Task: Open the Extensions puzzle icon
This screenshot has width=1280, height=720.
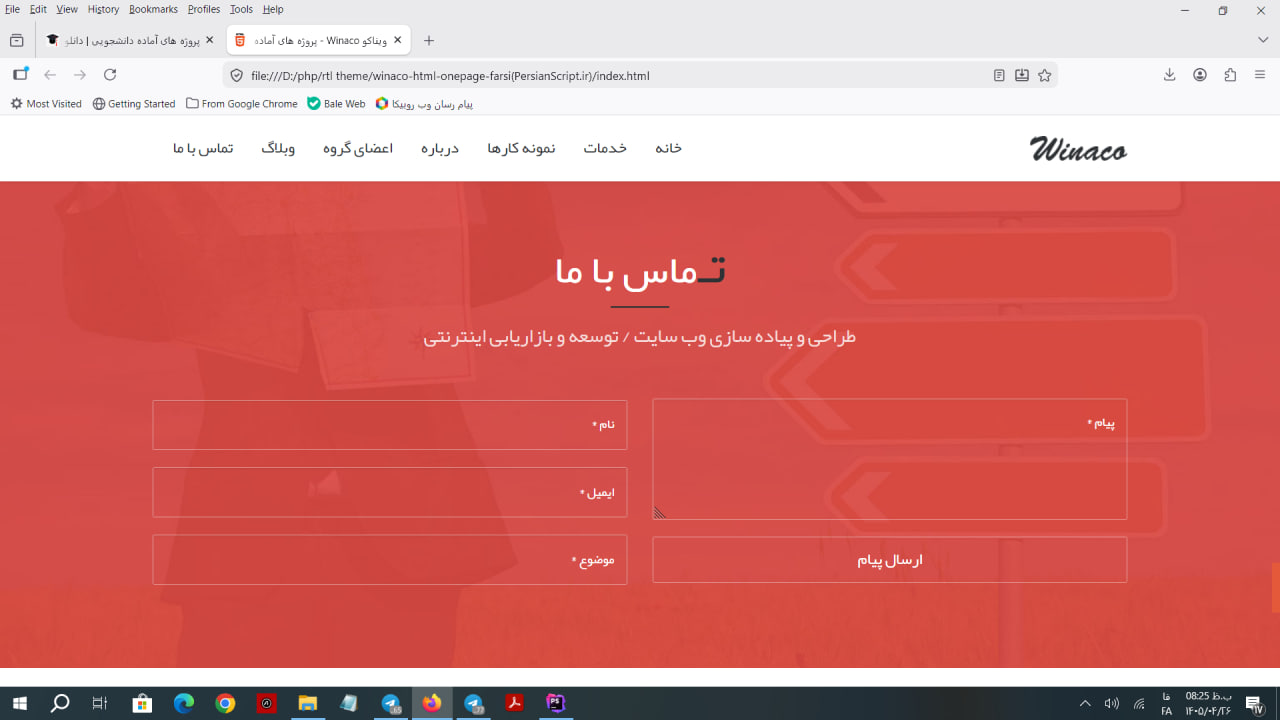Action: pos(1230,75)
